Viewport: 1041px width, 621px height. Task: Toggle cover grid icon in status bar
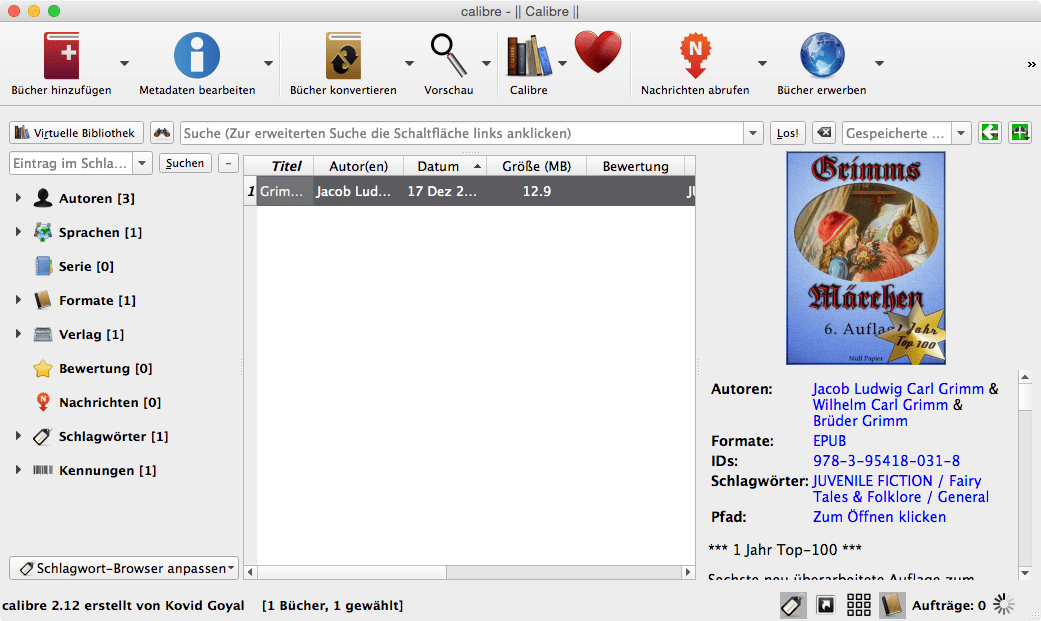(858, 605)
